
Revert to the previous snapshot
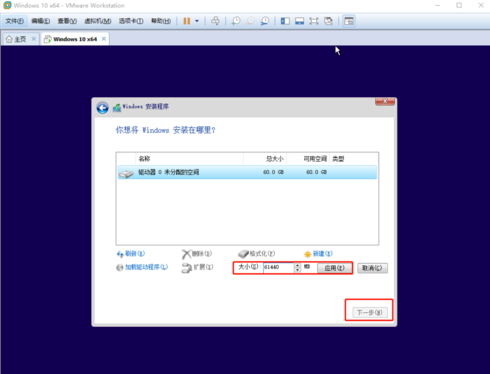pyautogui.click(x=250, y=21)
